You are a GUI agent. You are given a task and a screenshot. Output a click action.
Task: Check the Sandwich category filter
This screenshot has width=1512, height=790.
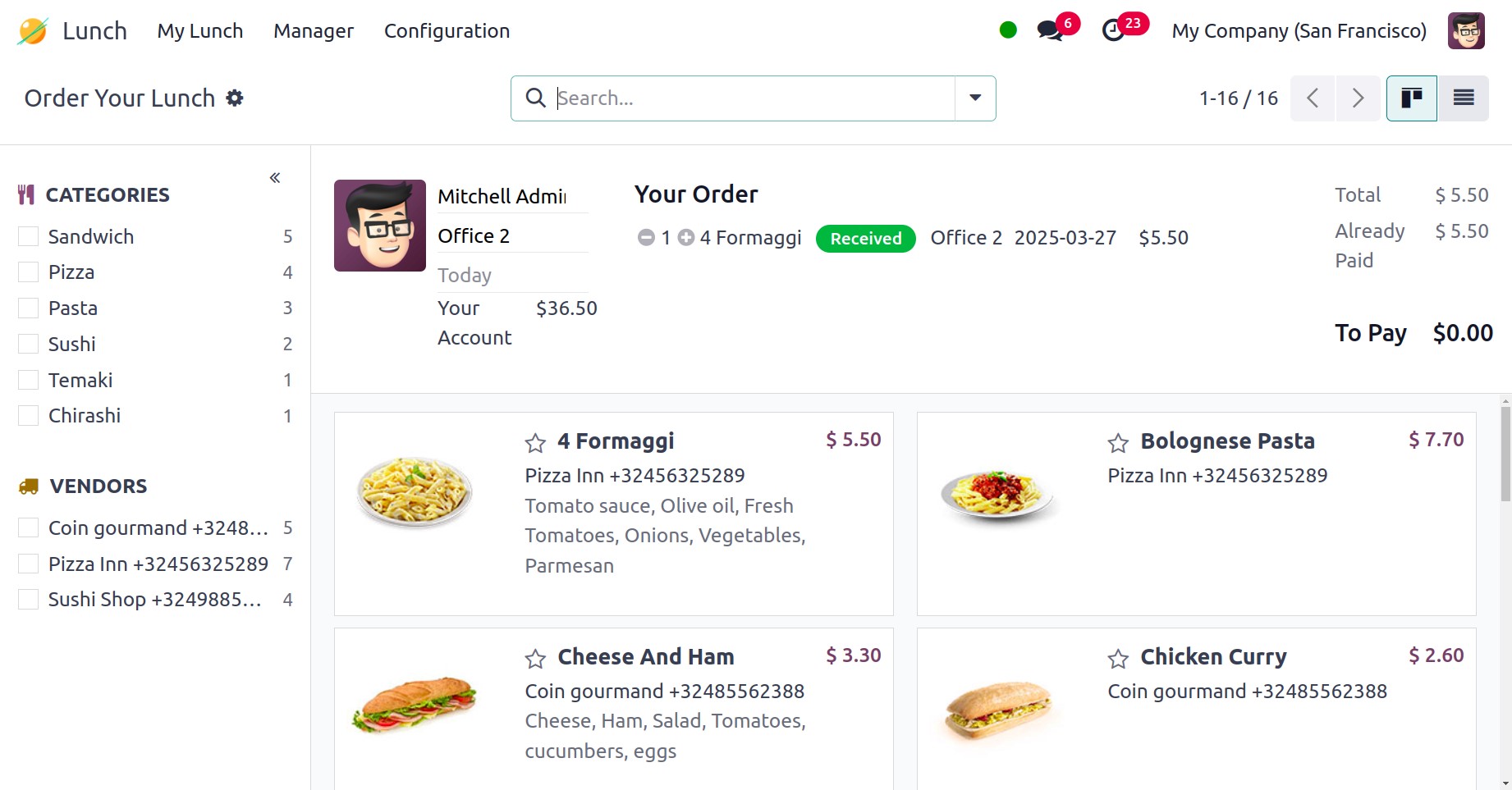pos(29,237)
